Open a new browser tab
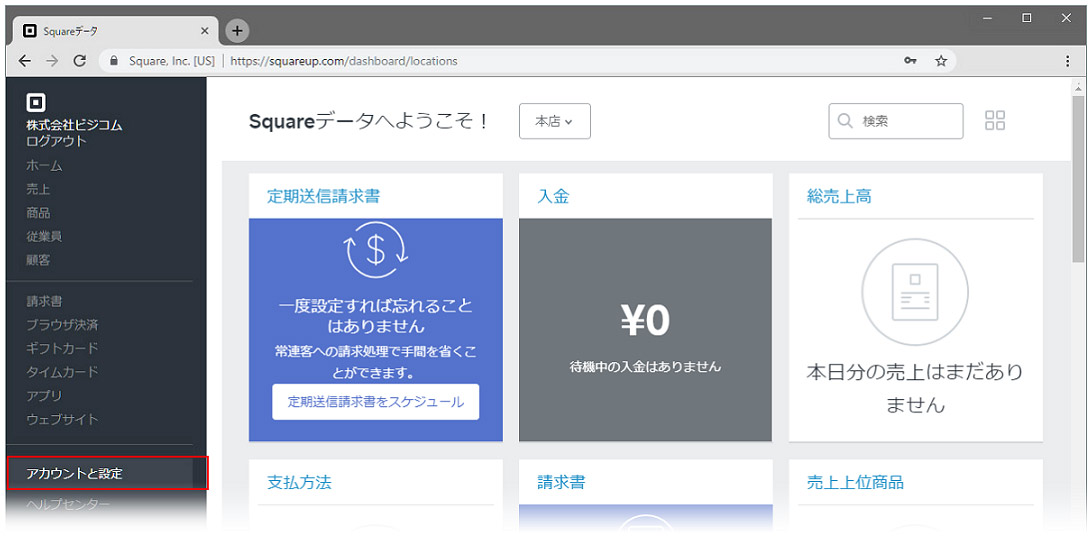Screen dimensions: 1092x541 tap(237, 31)
